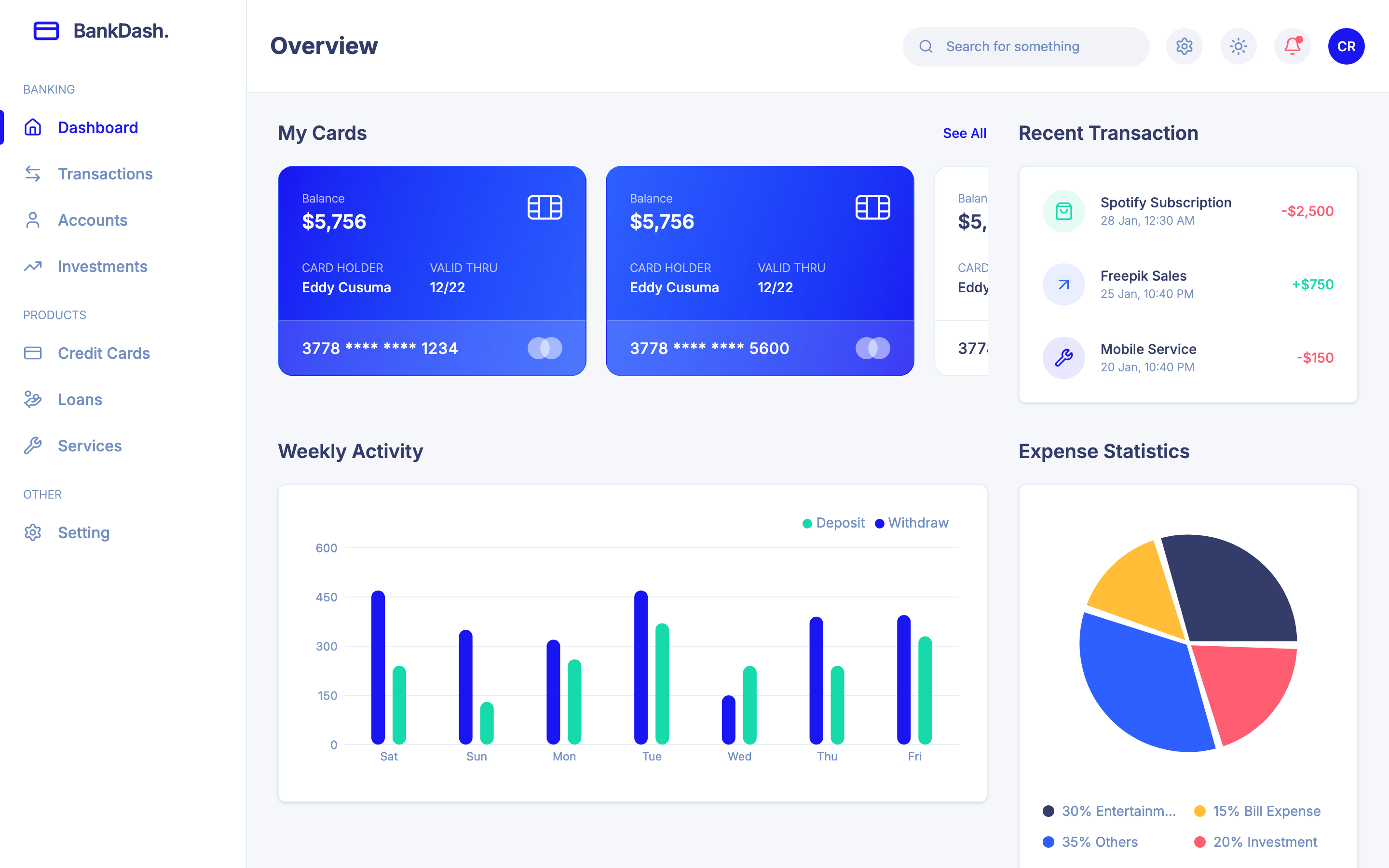This screenshot has width=1389, height=868.
Task: Click Wednesday's green deposit bar
Action: [749, 705]
